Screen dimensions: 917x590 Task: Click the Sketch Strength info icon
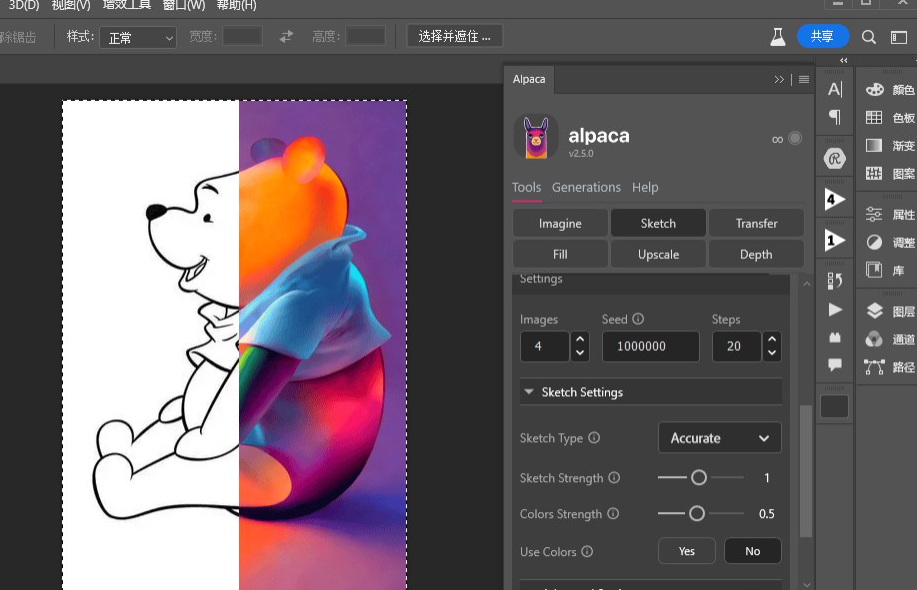click(614, 477)
